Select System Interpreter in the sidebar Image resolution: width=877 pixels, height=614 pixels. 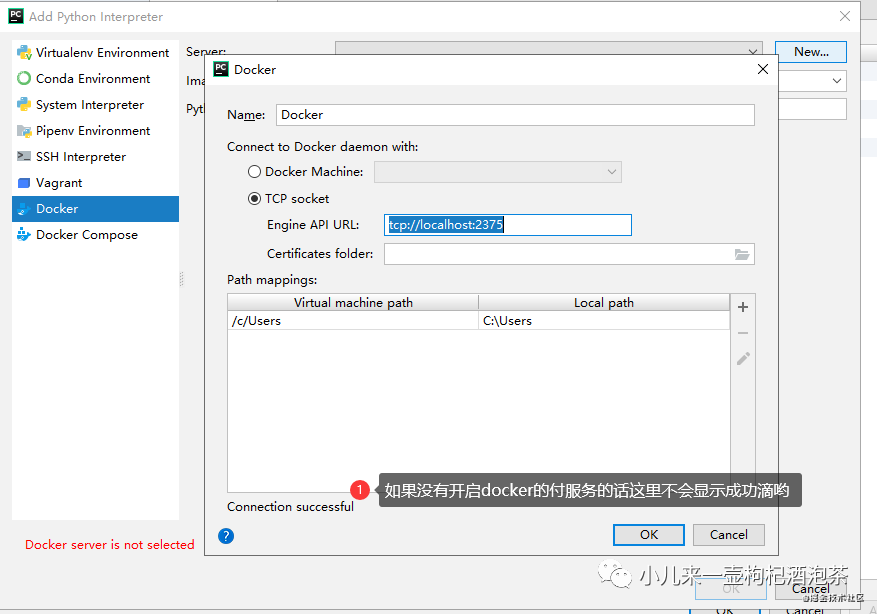[95, 105]
